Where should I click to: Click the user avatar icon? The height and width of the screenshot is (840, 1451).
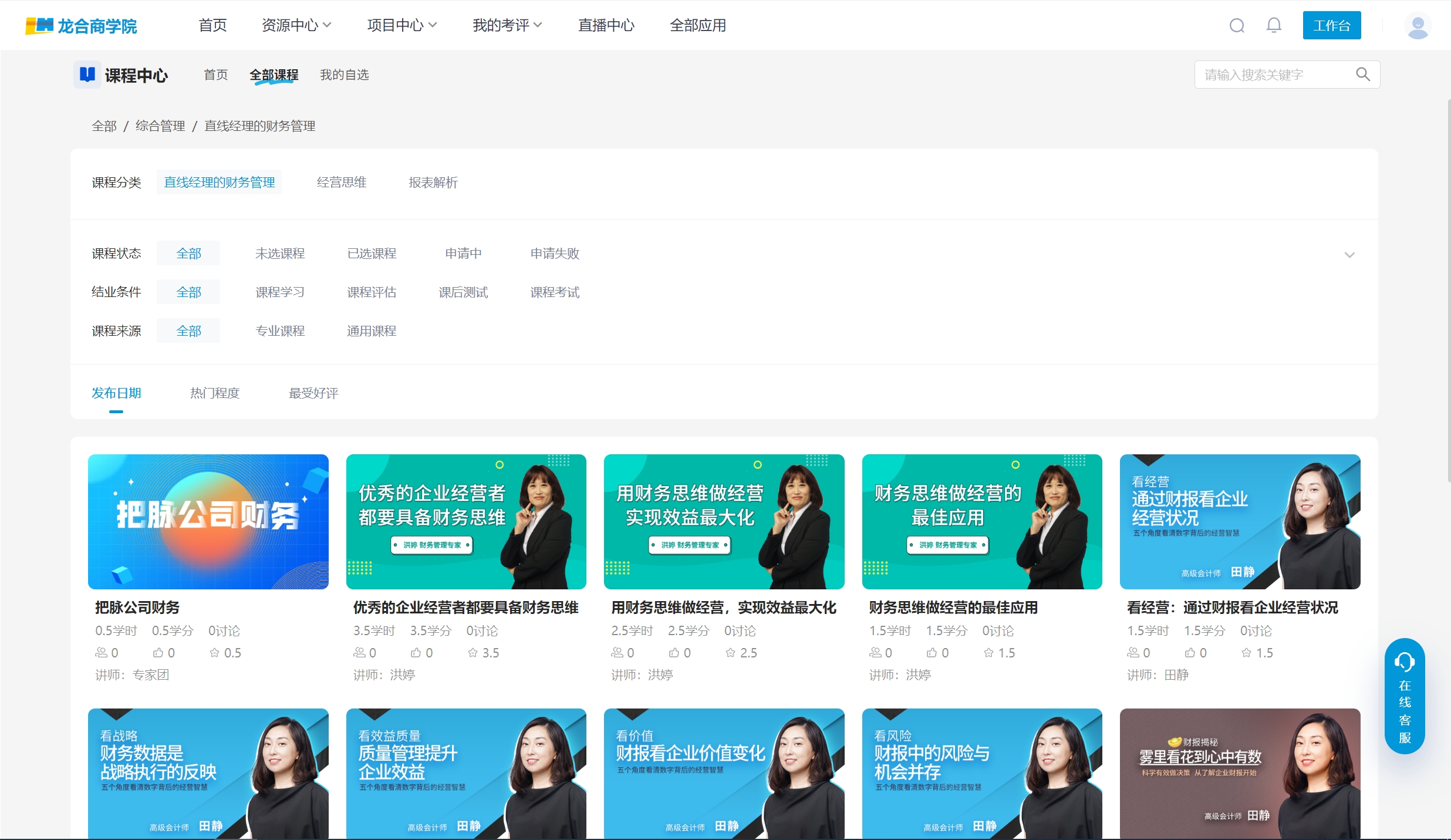1418,26
